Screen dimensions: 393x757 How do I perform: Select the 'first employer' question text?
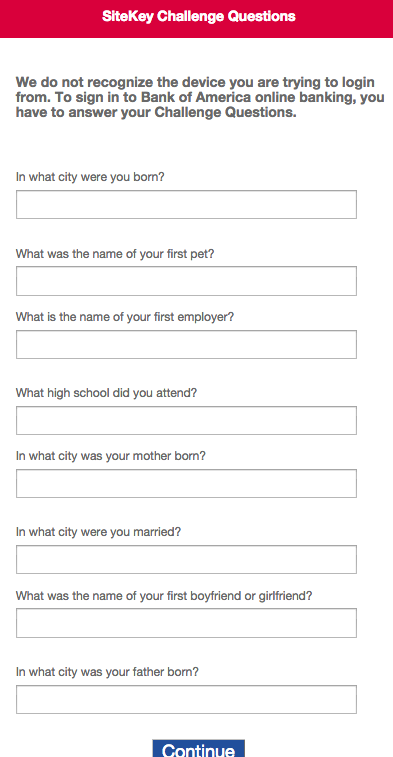(125, 317)
